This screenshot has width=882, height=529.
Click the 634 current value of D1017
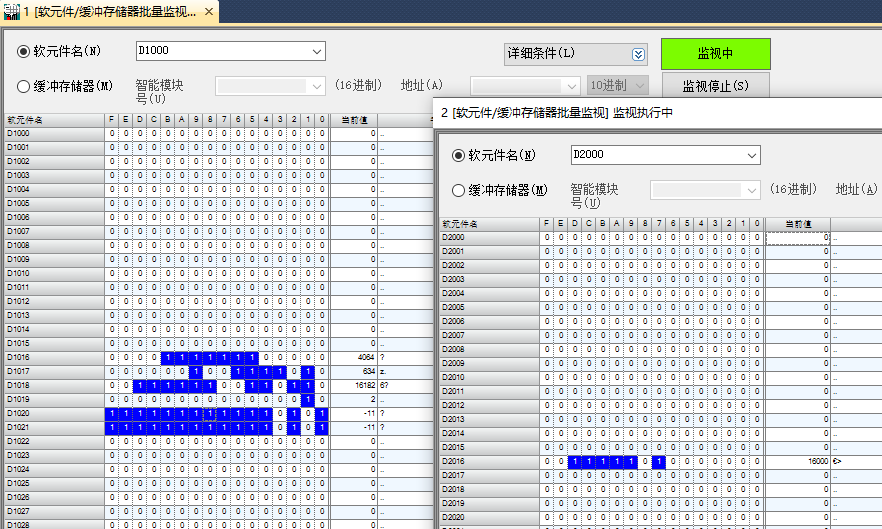tap(354, 371)
